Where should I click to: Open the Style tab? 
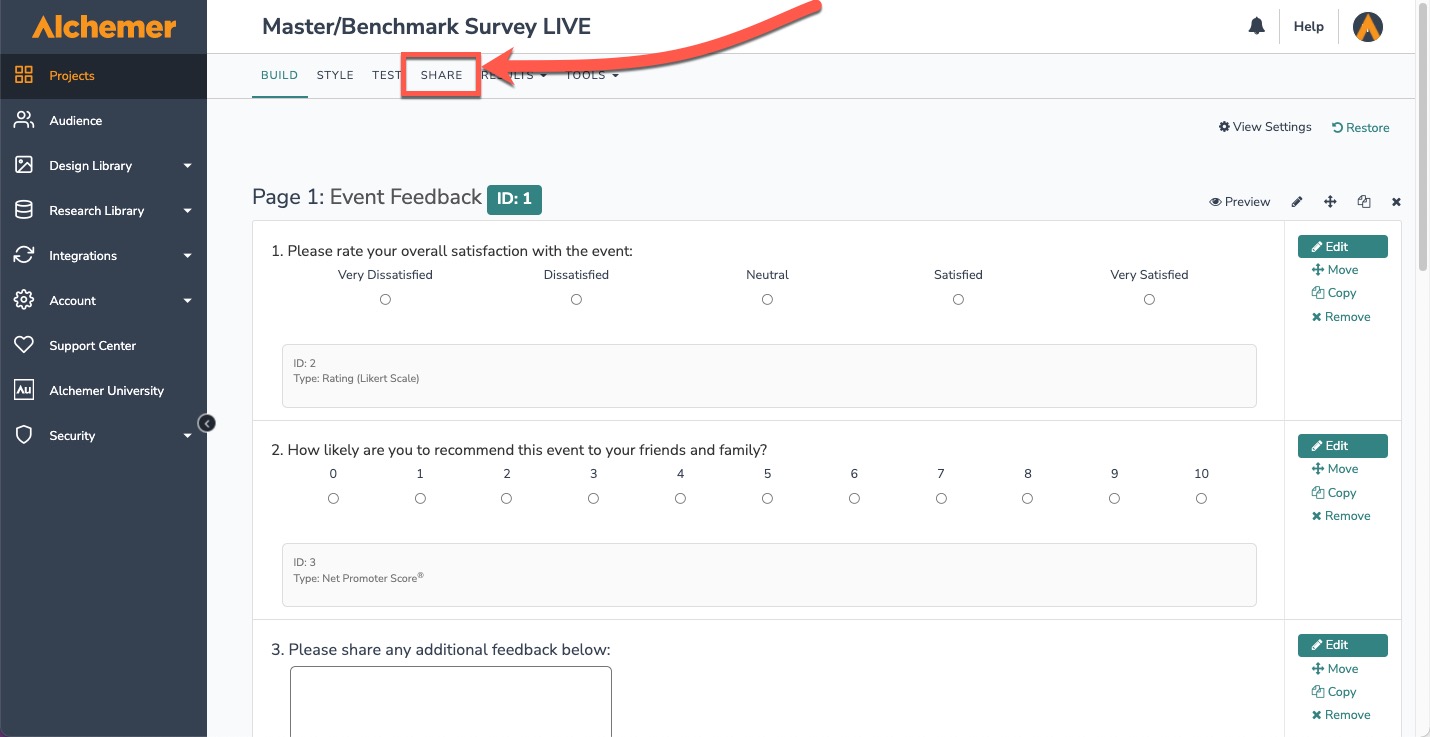[x=335, y=75]
